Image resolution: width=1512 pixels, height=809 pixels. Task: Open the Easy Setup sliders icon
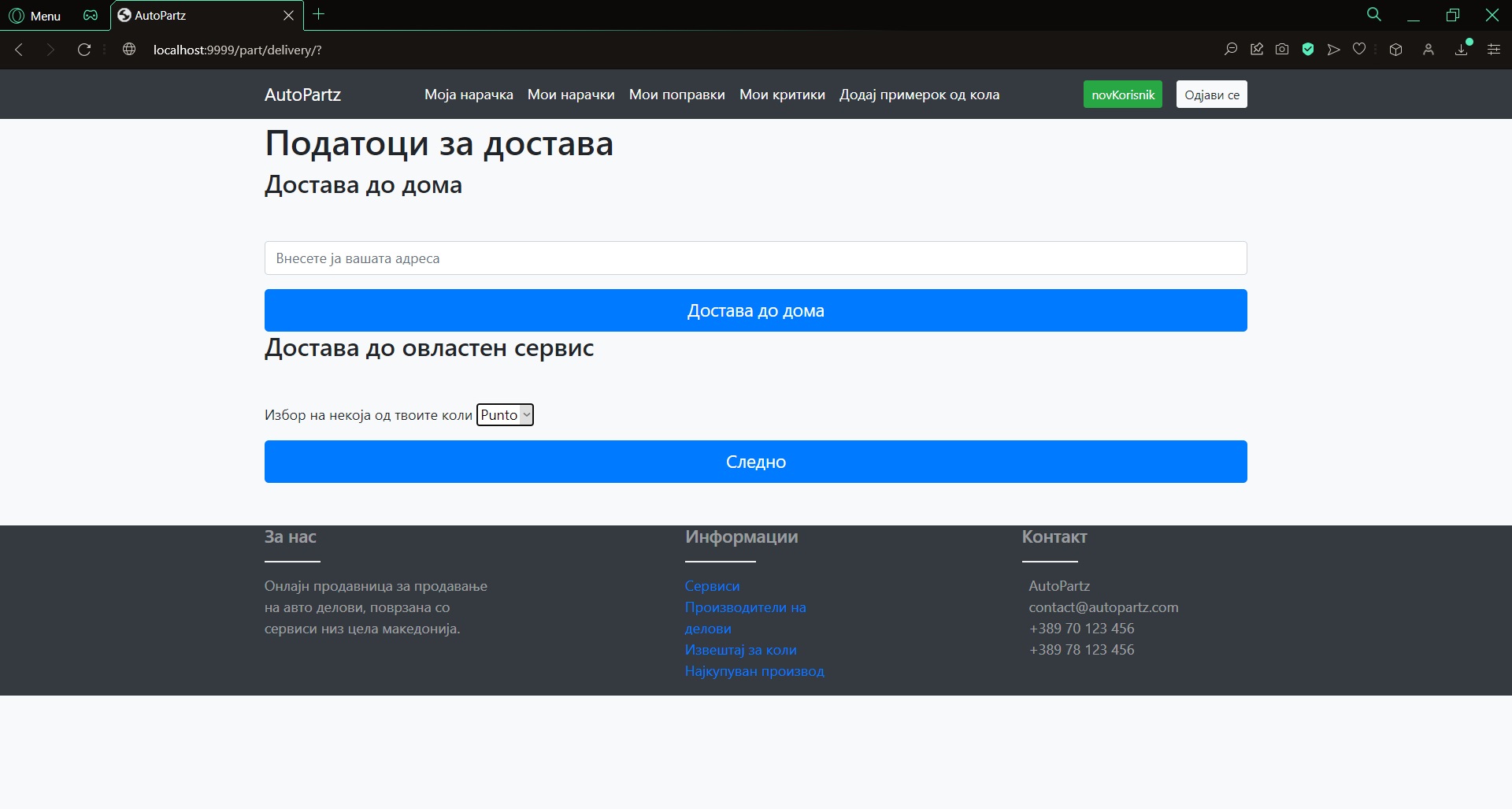[1493, 50]
